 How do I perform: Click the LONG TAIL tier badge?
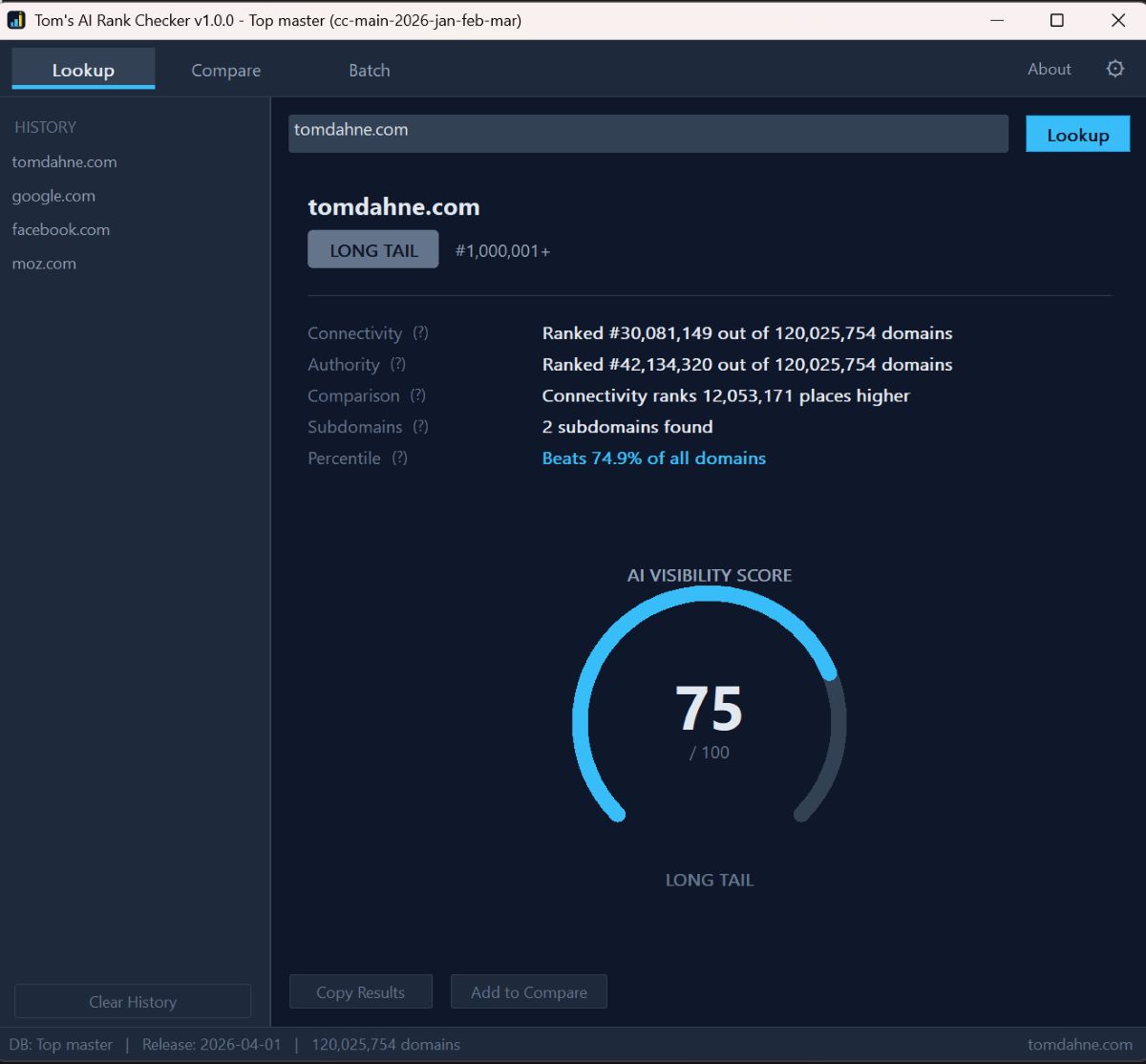pyautogui.click(x=373, y=250)
